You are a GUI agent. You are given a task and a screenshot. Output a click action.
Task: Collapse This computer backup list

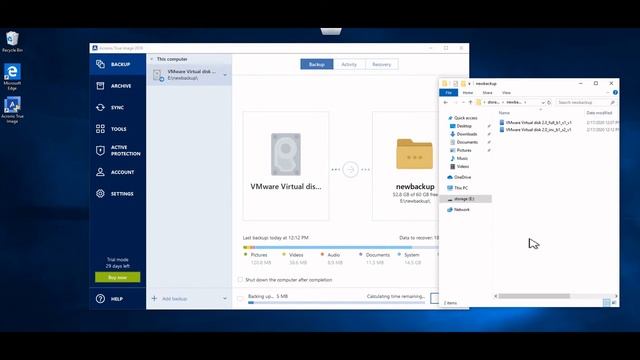[x=152, y=59]
